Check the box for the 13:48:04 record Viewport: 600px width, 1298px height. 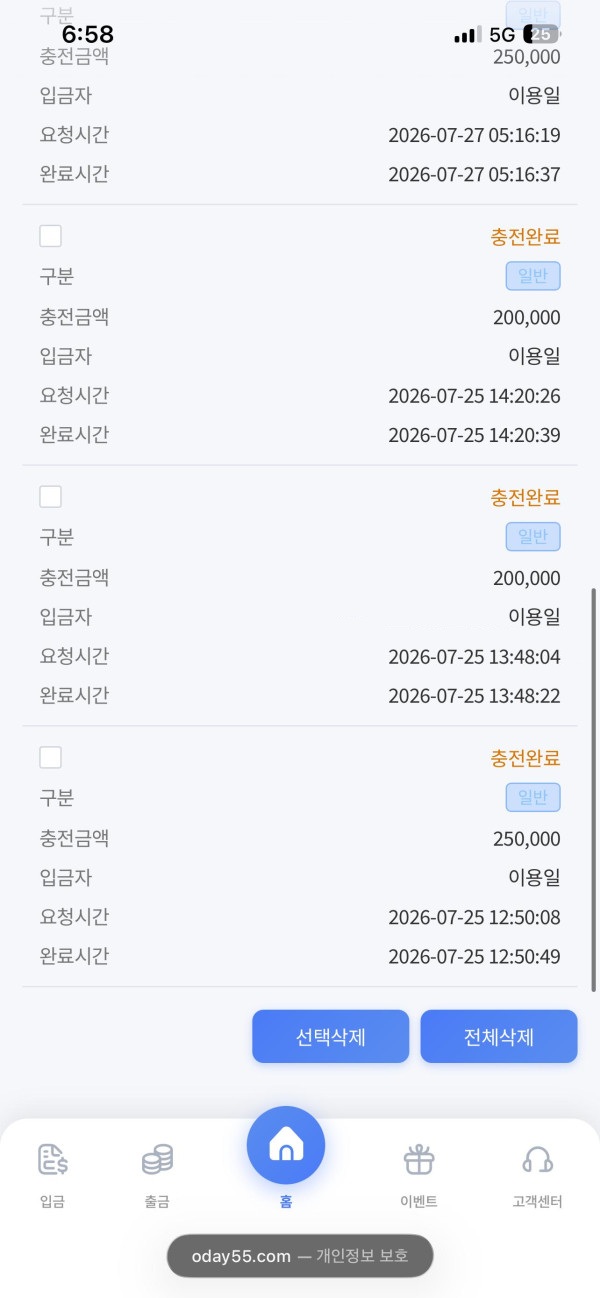click(x=50, y=497)
